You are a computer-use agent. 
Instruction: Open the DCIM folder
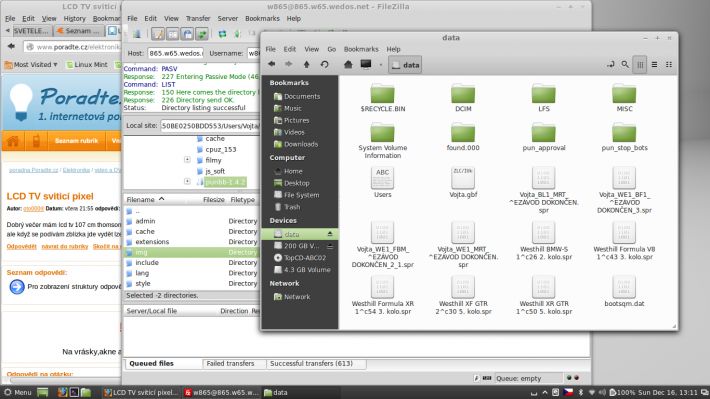pyautogui.click(x=463, y=97)
